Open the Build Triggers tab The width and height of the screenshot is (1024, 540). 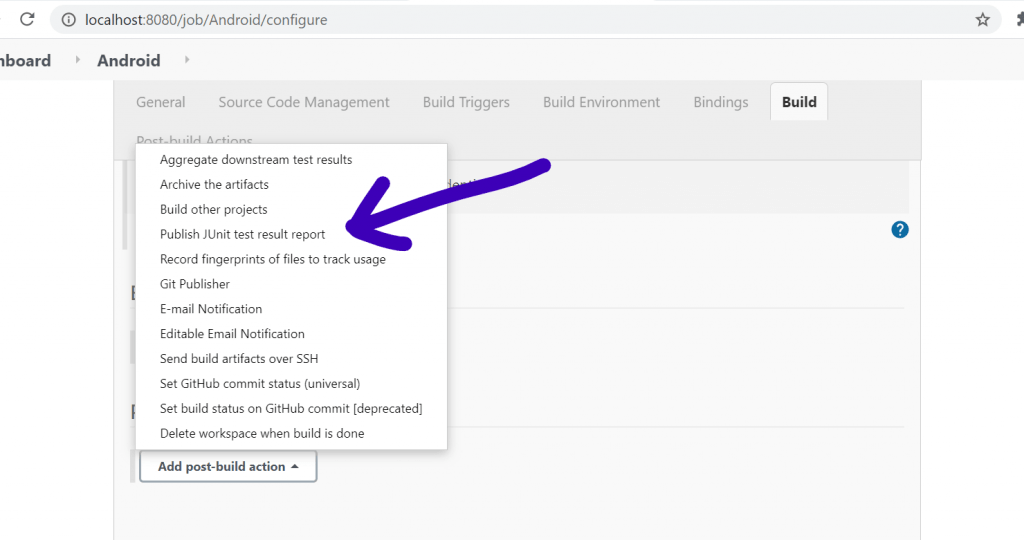point(466,102)
